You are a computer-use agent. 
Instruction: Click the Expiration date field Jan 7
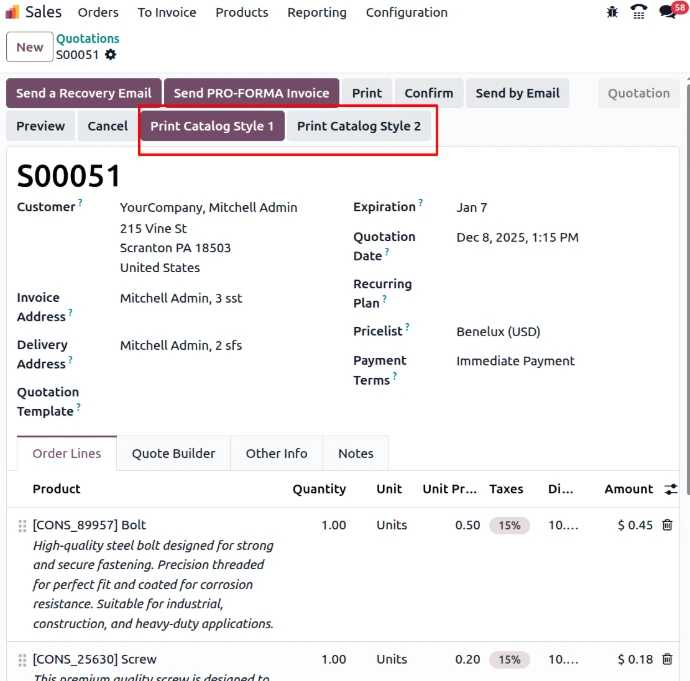472,207
